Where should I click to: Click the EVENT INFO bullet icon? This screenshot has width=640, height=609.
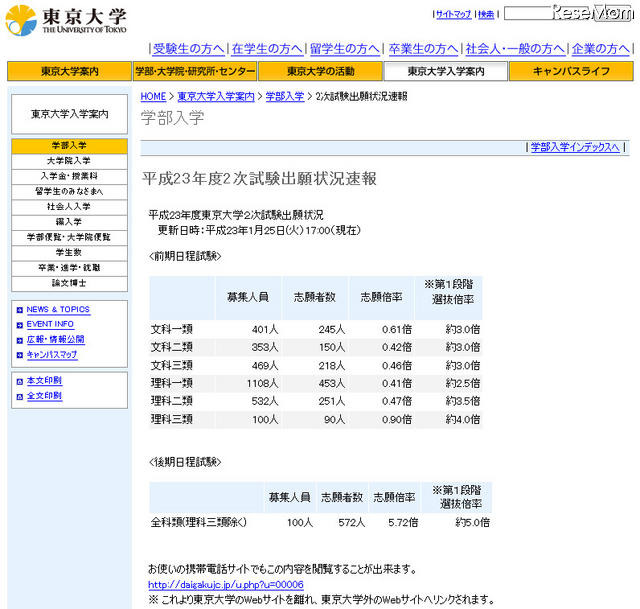[20, 325]
